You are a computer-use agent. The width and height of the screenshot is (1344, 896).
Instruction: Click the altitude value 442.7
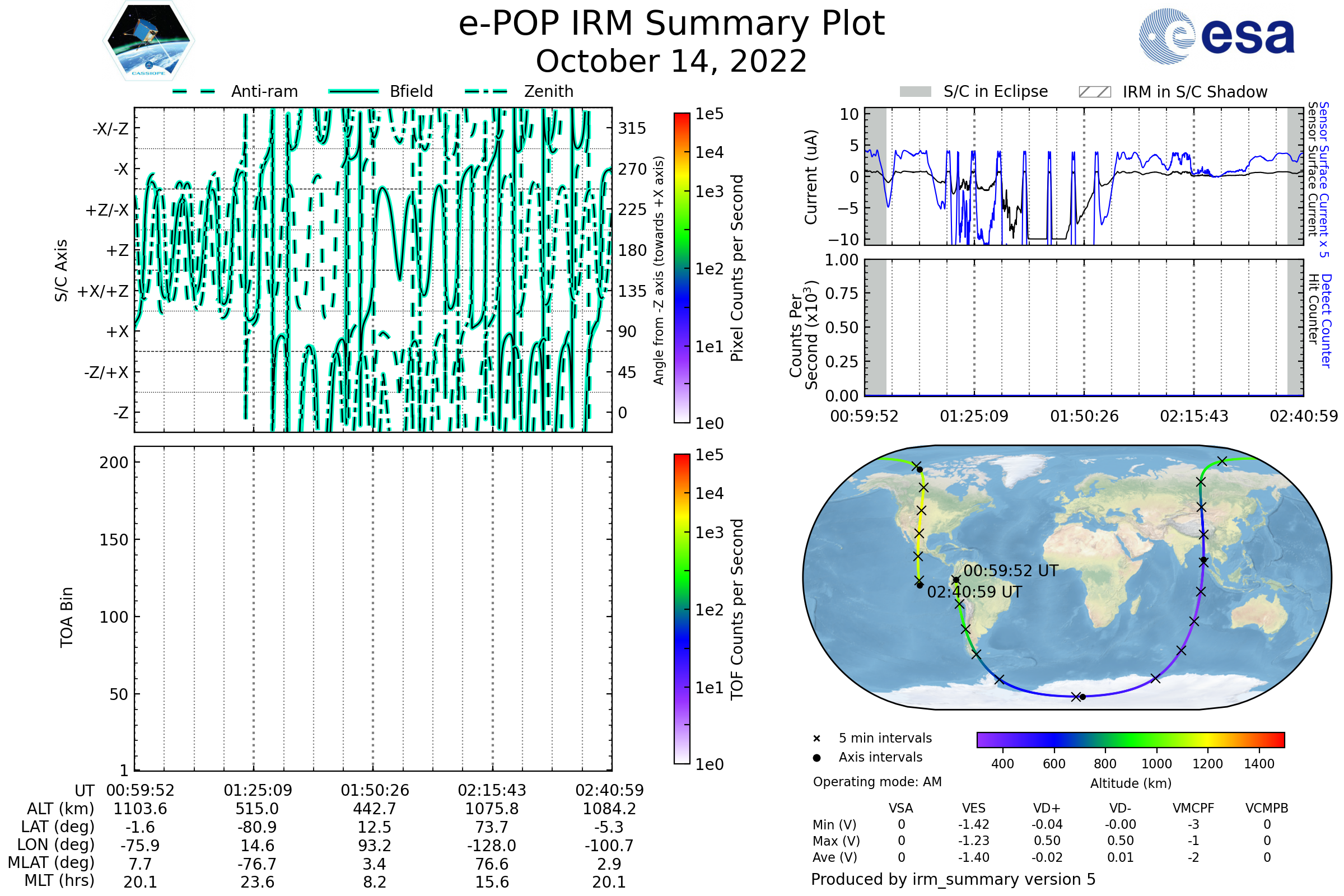point(375,809)
